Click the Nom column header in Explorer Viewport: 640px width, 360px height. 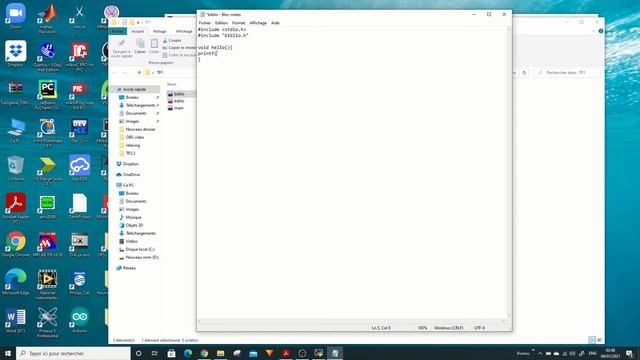coord(172,84)
